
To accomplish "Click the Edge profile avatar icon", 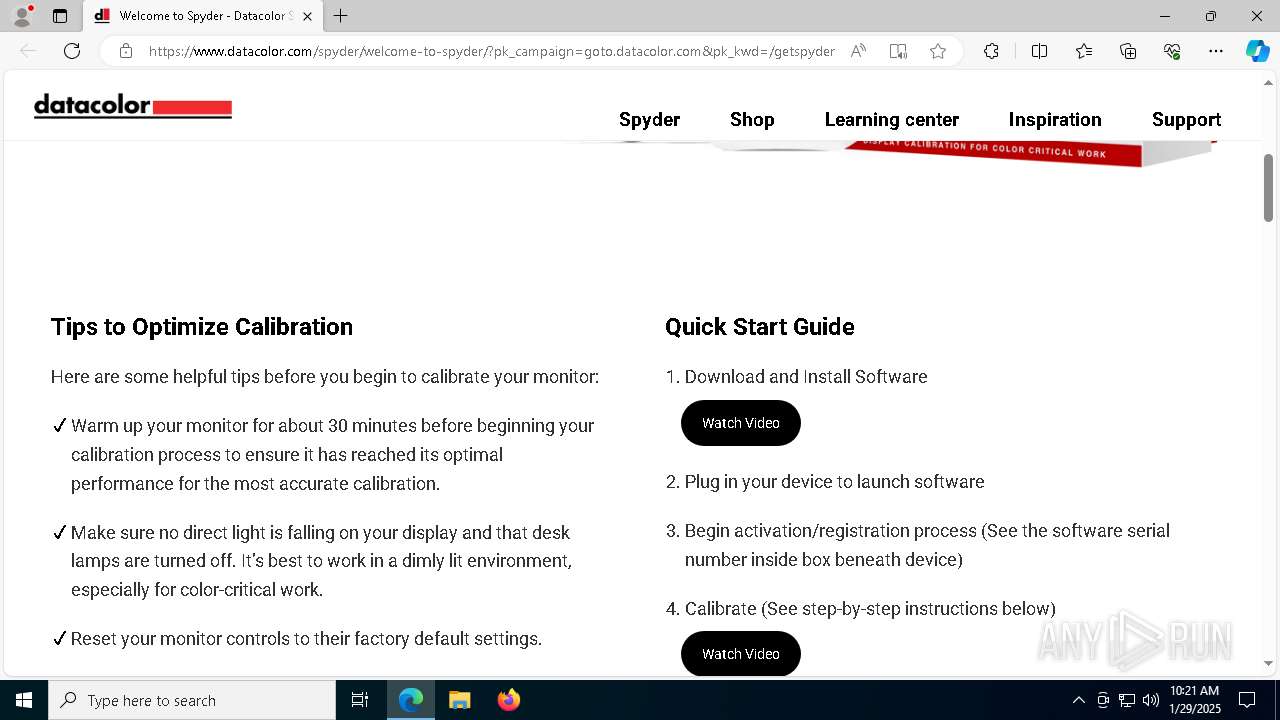I will point(22,16).
